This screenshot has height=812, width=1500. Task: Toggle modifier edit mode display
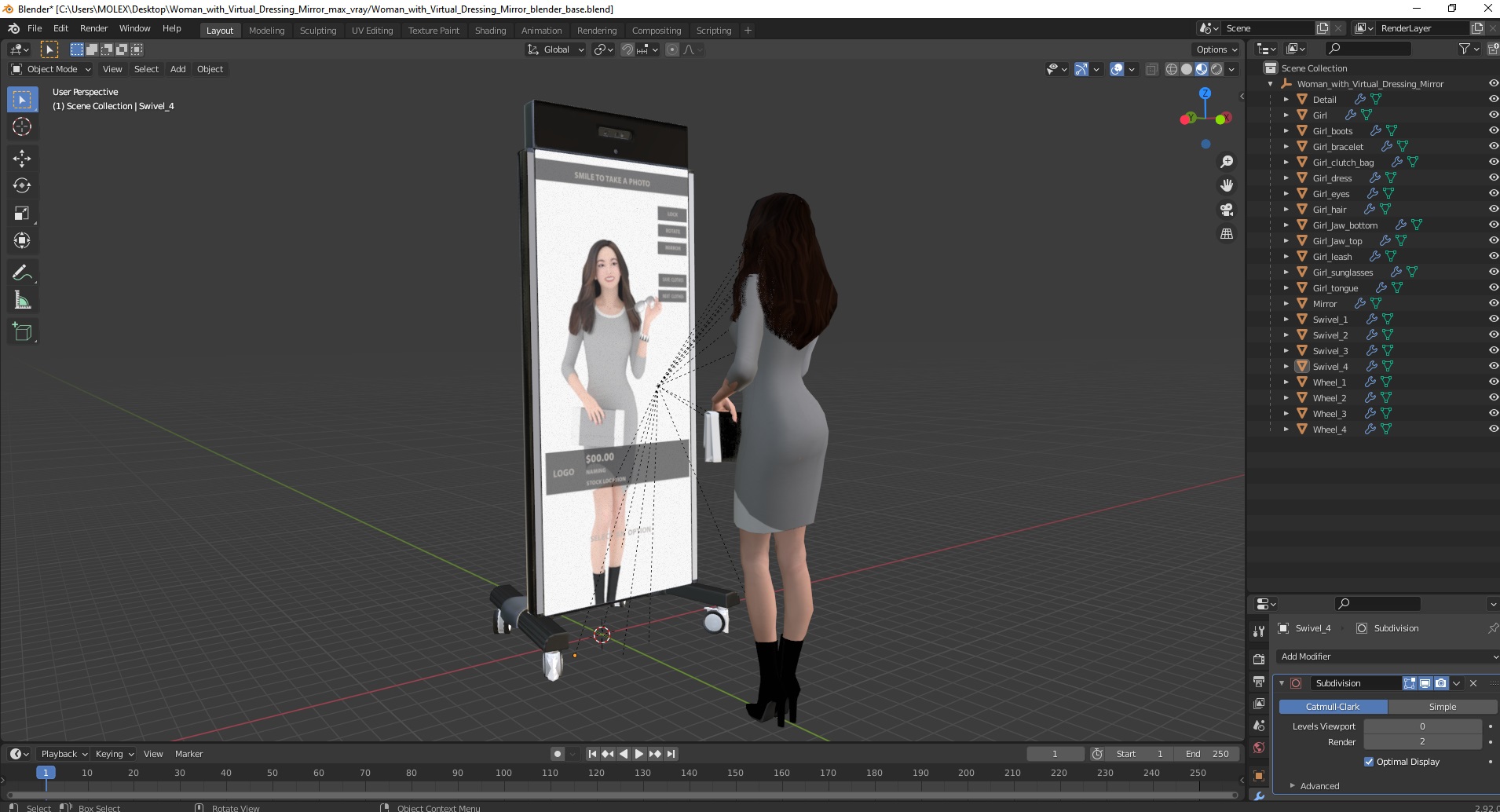[1410, 683]
